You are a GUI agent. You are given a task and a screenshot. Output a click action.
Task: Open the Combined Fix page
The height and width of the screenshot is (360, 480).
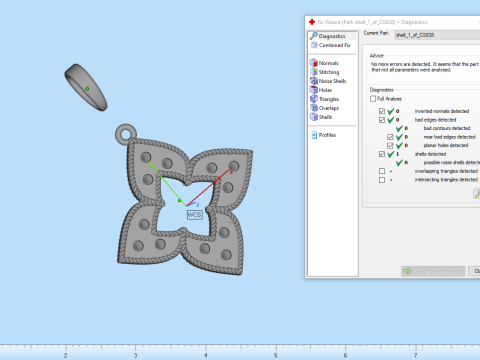click(334, 45)
